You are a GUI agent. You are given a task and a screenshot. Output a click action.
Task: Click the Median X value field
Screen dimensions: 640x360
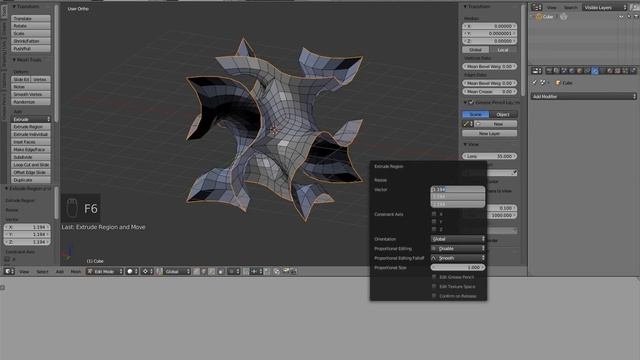489,26
